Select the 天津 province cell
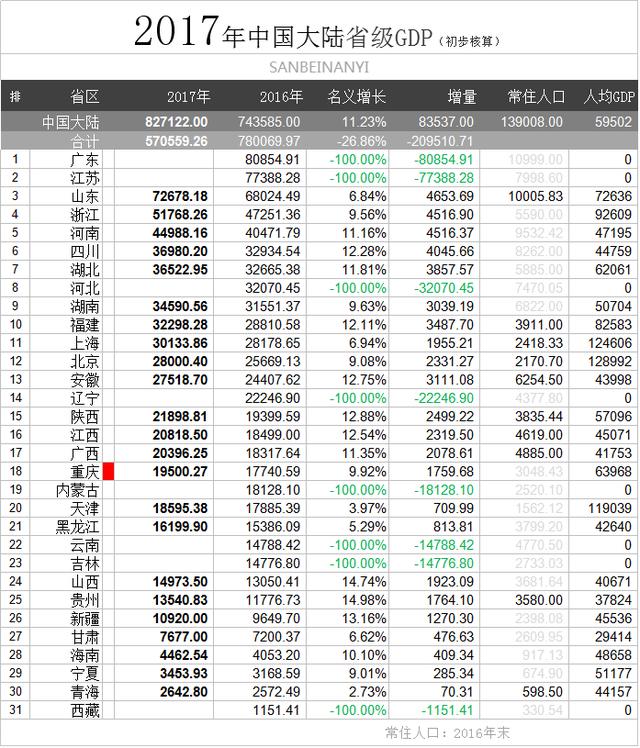This screenshot has height=748, width=640. coord(84,509)
